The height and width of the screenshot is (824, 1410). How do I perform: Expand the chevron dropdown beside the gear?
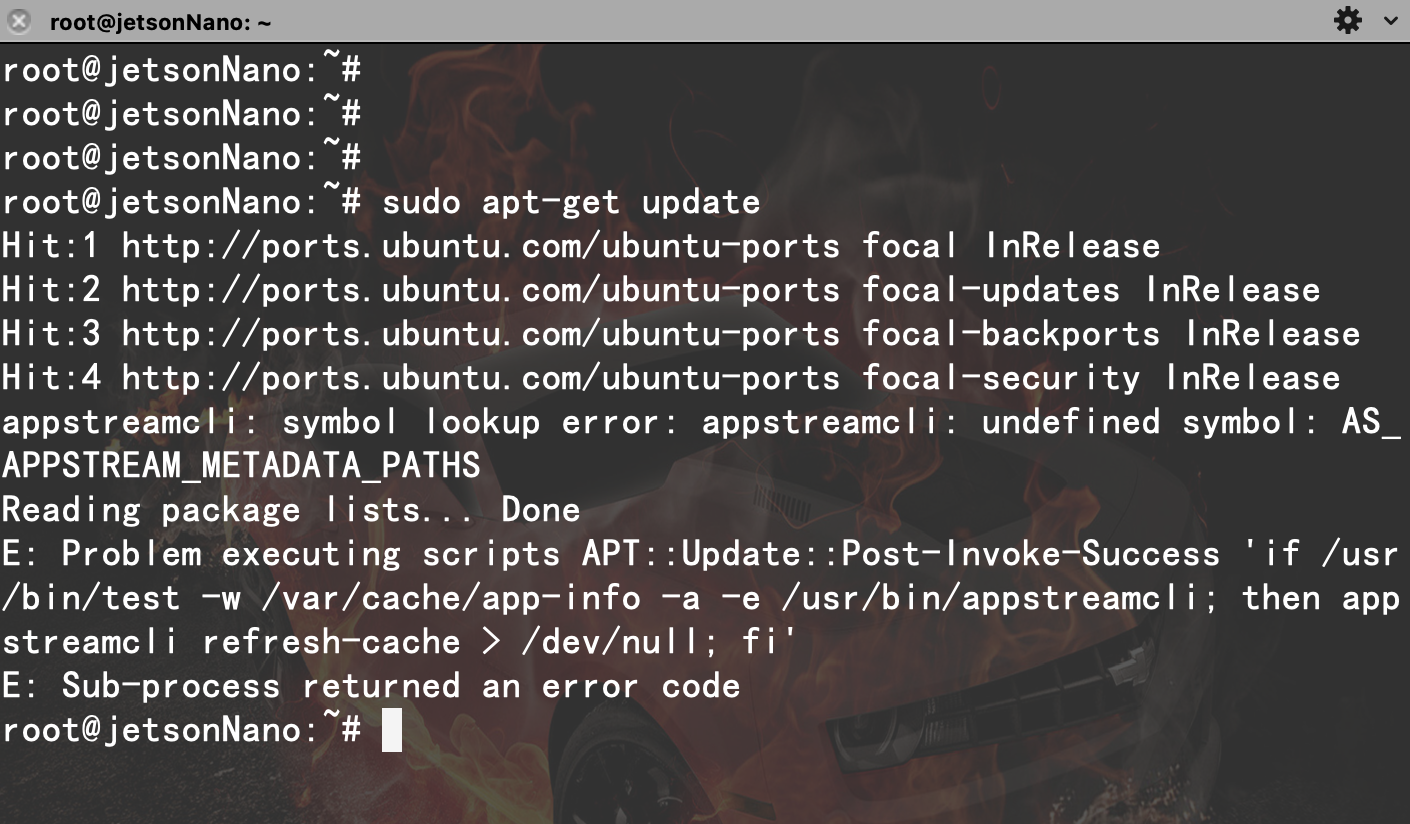pos(1390,21)
